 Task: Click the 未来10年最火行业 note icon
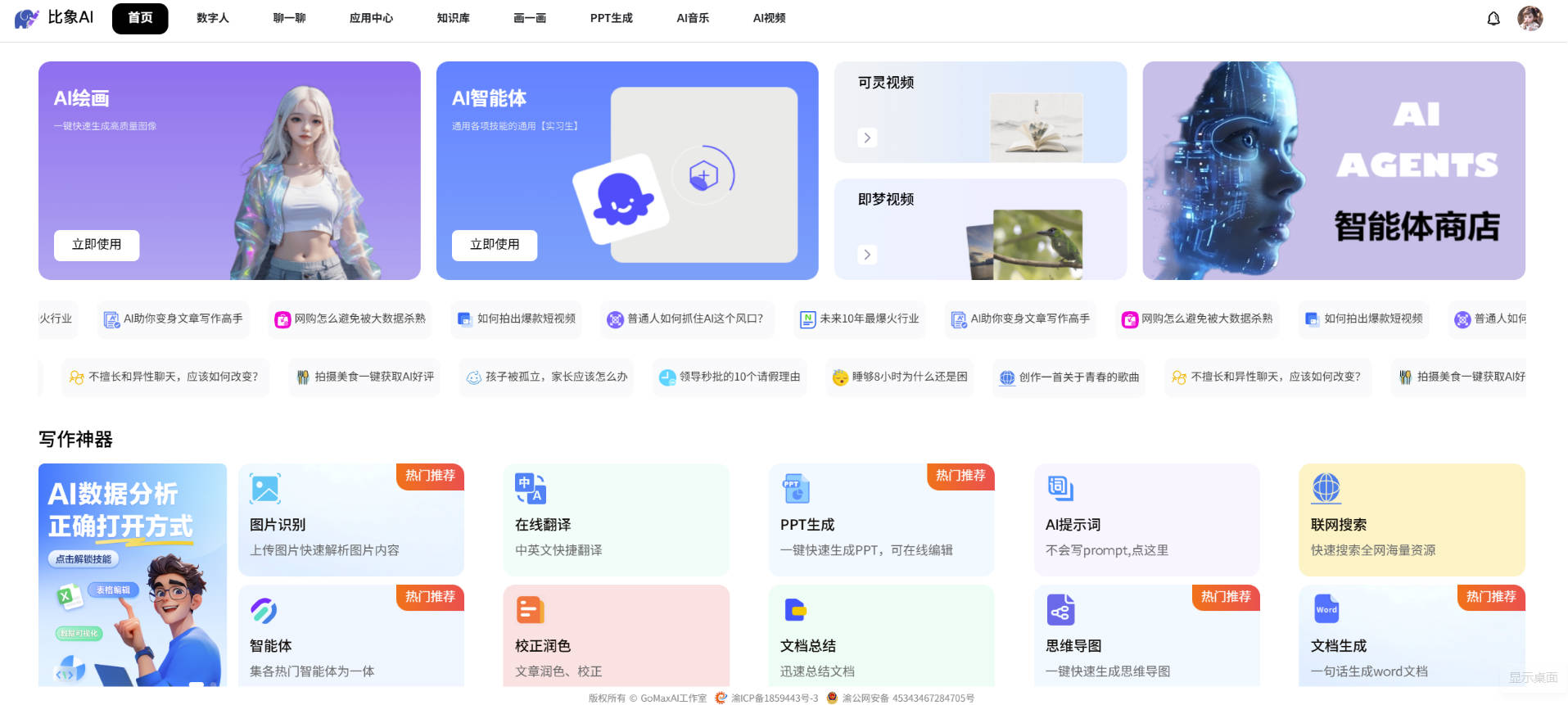click(807, 319)
